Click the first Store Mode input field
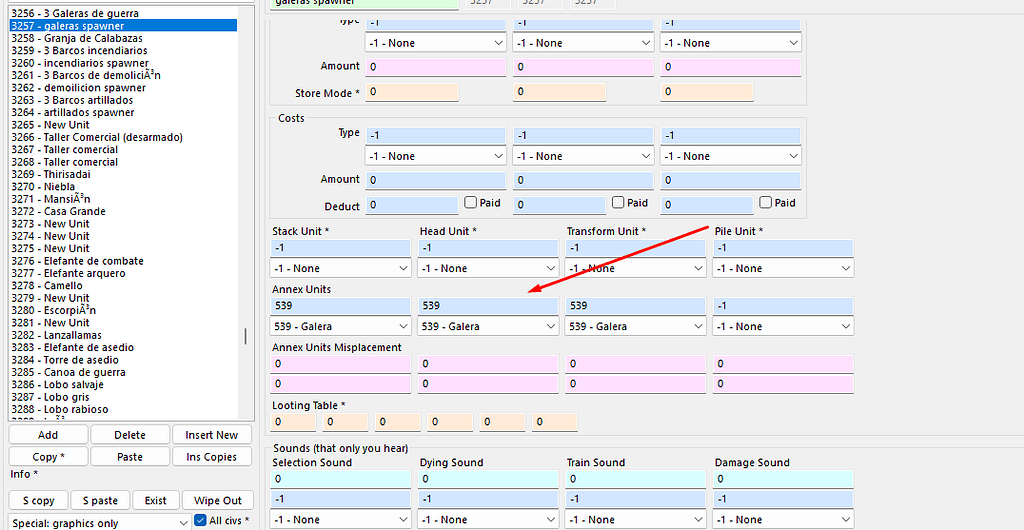The height and width of the screenshot is (530, 1024). [413, 92]
